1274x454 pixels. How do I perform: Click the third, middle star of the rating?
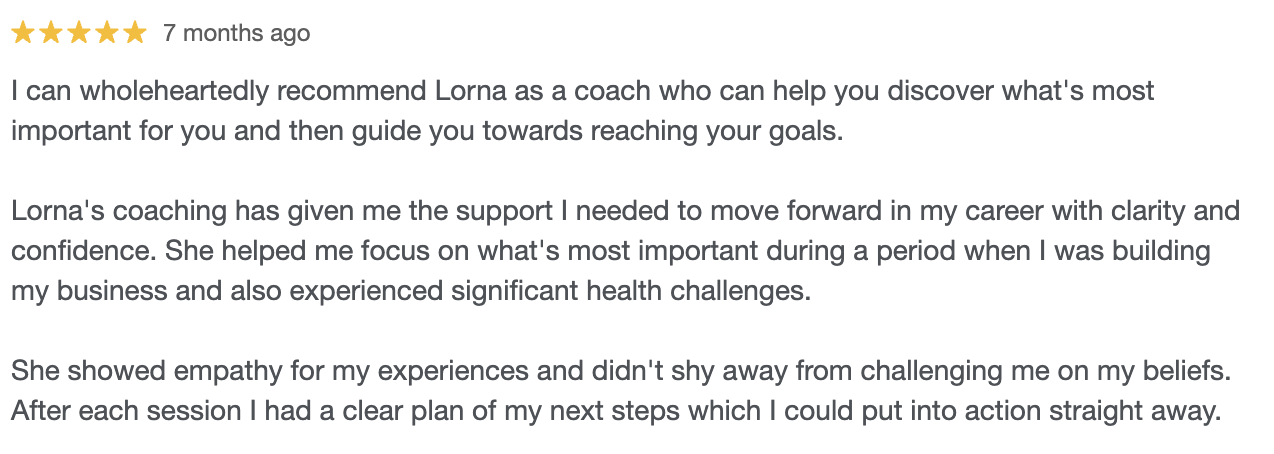point(79,34)
